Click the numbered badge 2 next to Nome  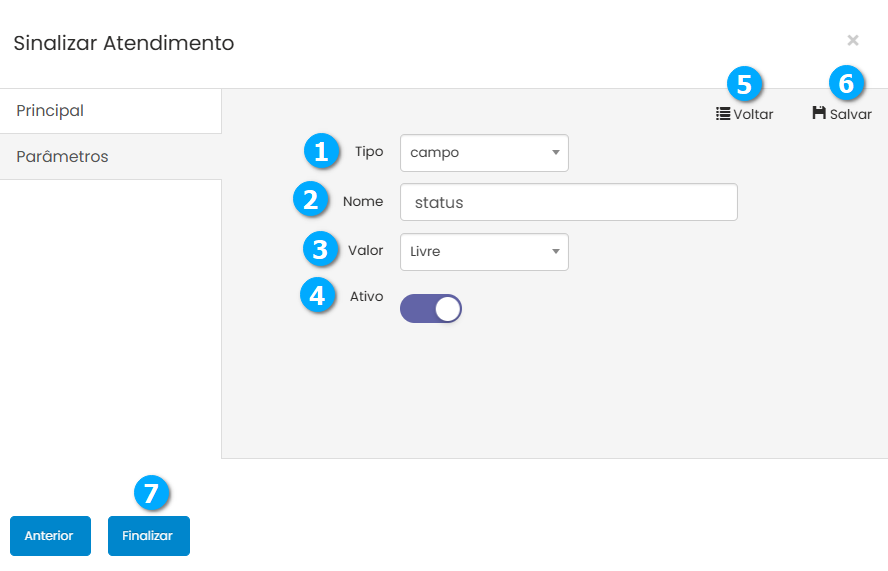(311, 200)
